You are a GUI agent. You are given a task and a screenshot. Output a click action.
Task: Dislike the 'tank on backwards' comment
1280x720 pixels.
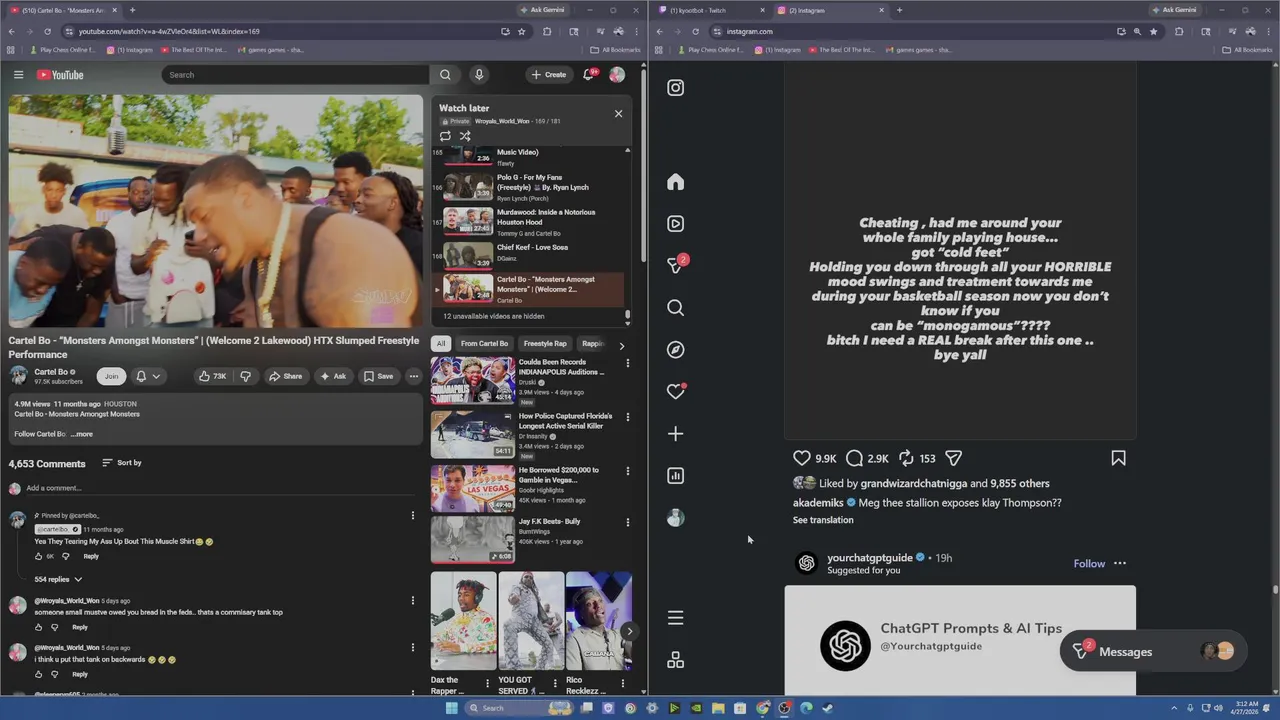(x=55, y=674)
